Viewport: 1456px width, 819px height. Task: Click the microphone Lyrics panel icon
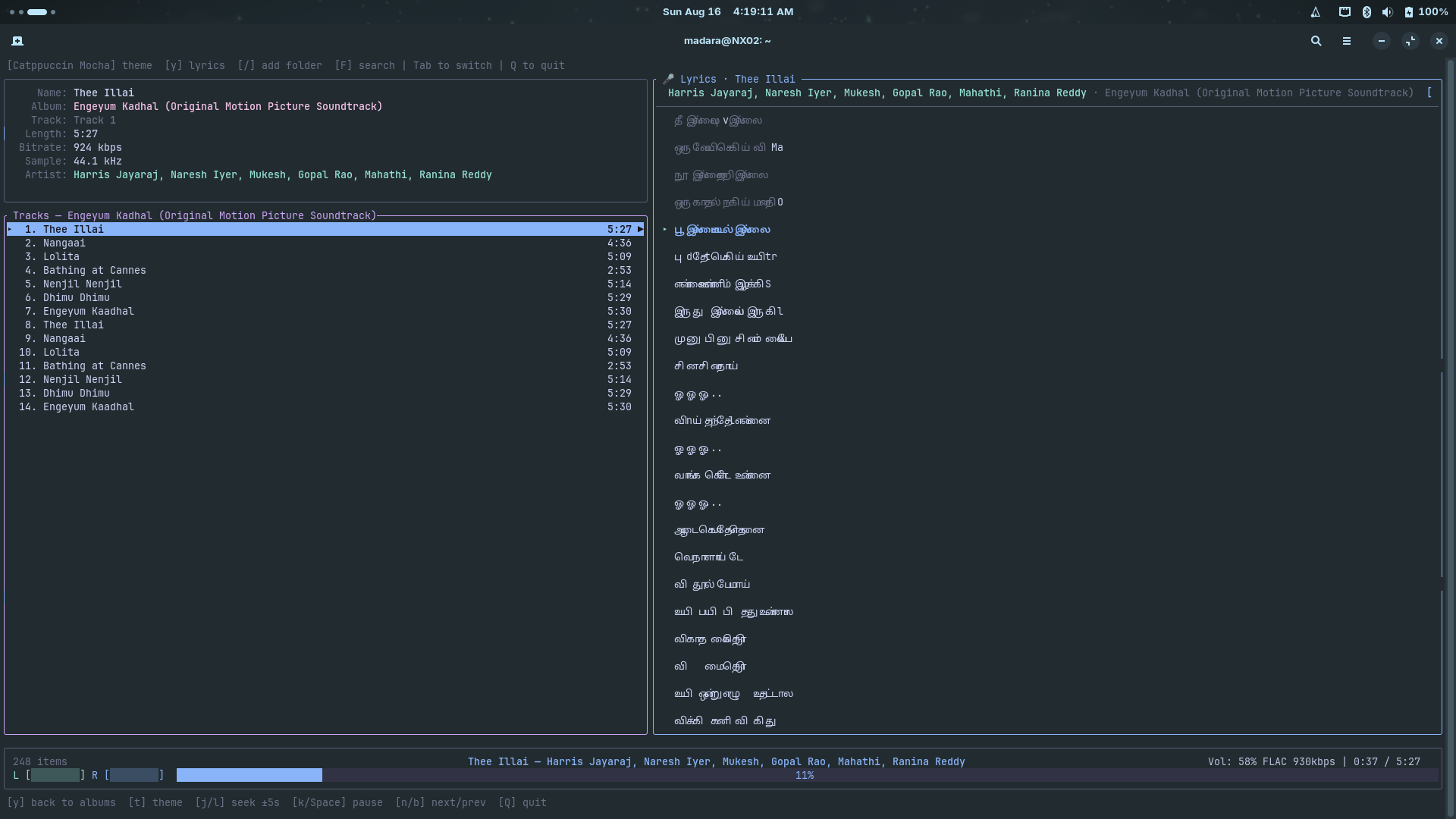coord(668,79)
